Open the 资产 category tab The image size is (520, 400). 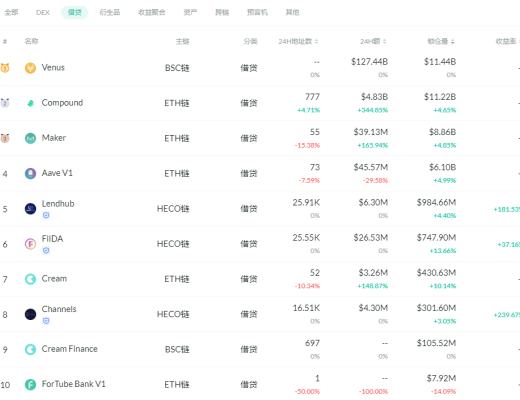coord(190,12)
